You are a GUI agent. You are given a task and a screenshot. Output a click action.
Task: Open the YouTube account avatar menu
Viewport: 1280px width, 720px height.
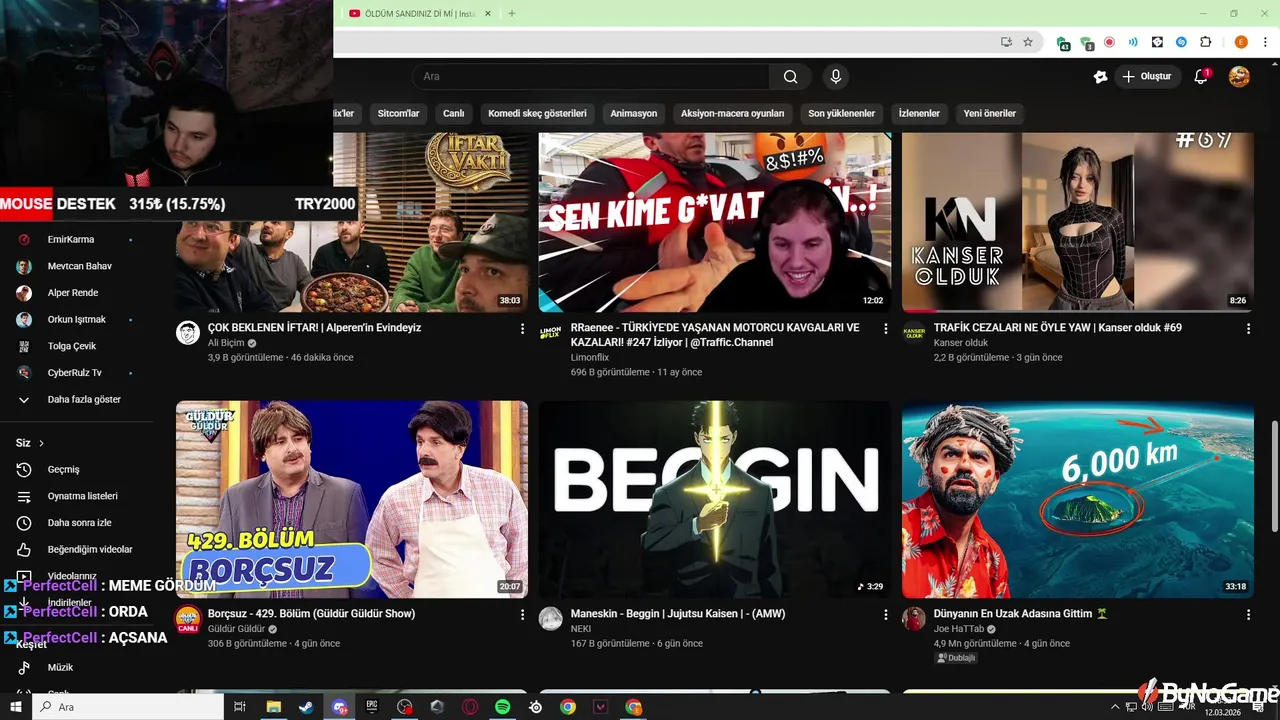[1239, 77]
